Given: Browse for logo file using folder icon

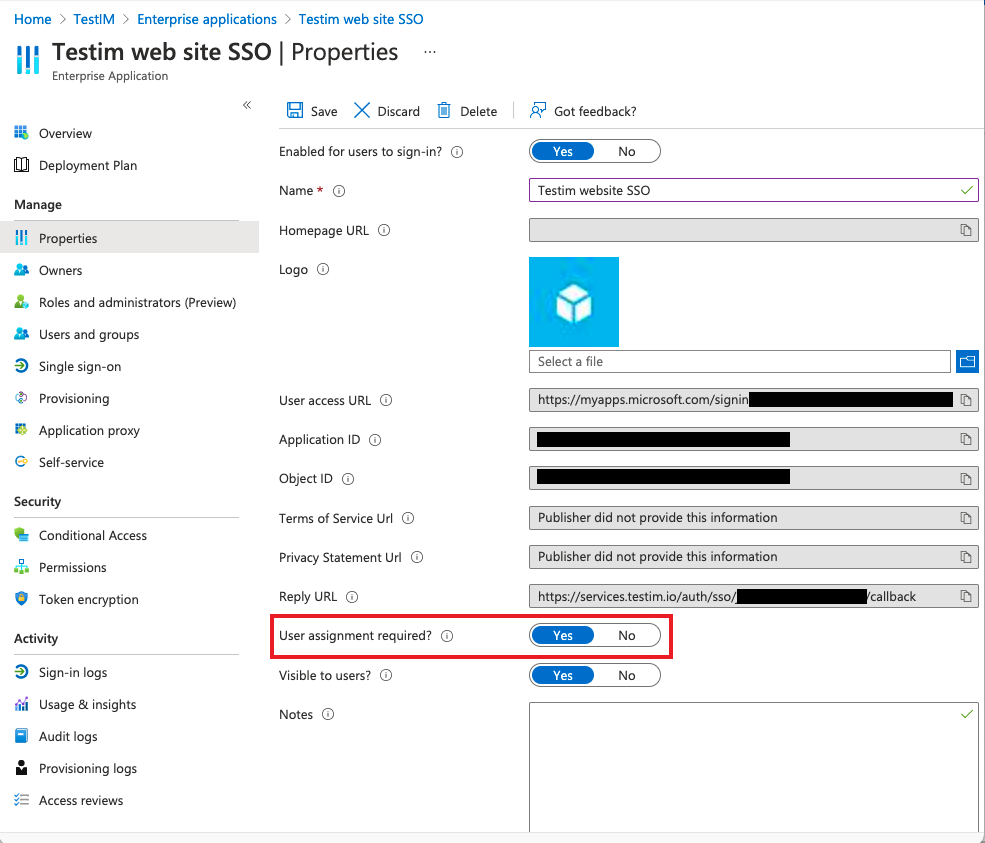Looking at the screenshot, I should [967, 361].
